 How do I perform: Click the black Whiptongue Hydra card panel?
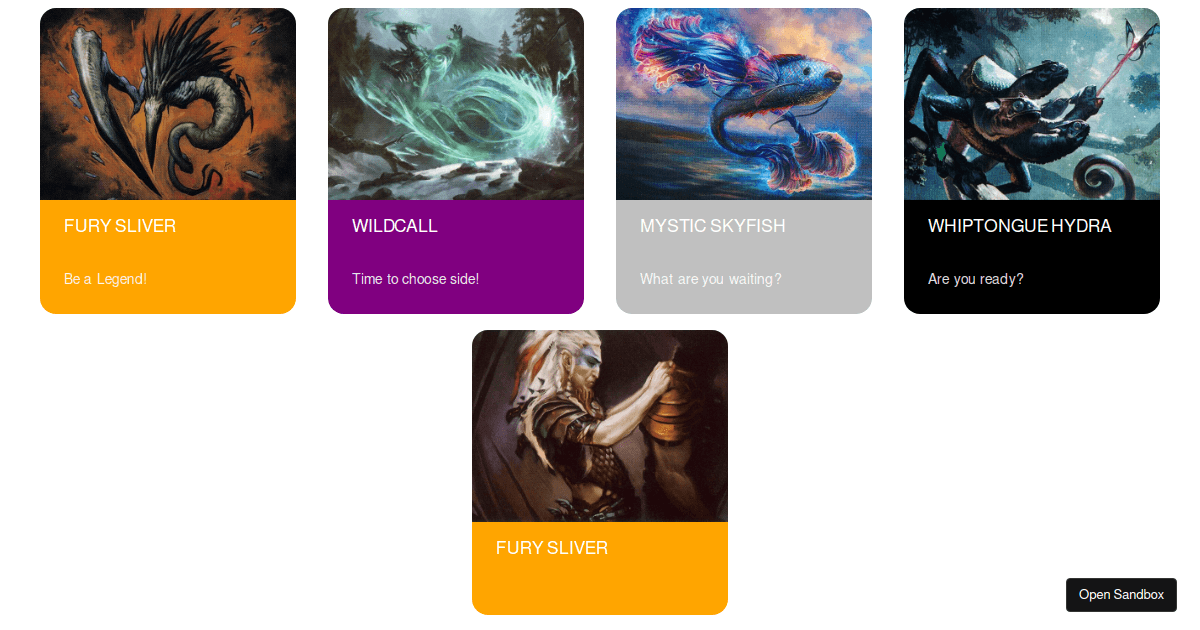click(x=1032, y=257)
